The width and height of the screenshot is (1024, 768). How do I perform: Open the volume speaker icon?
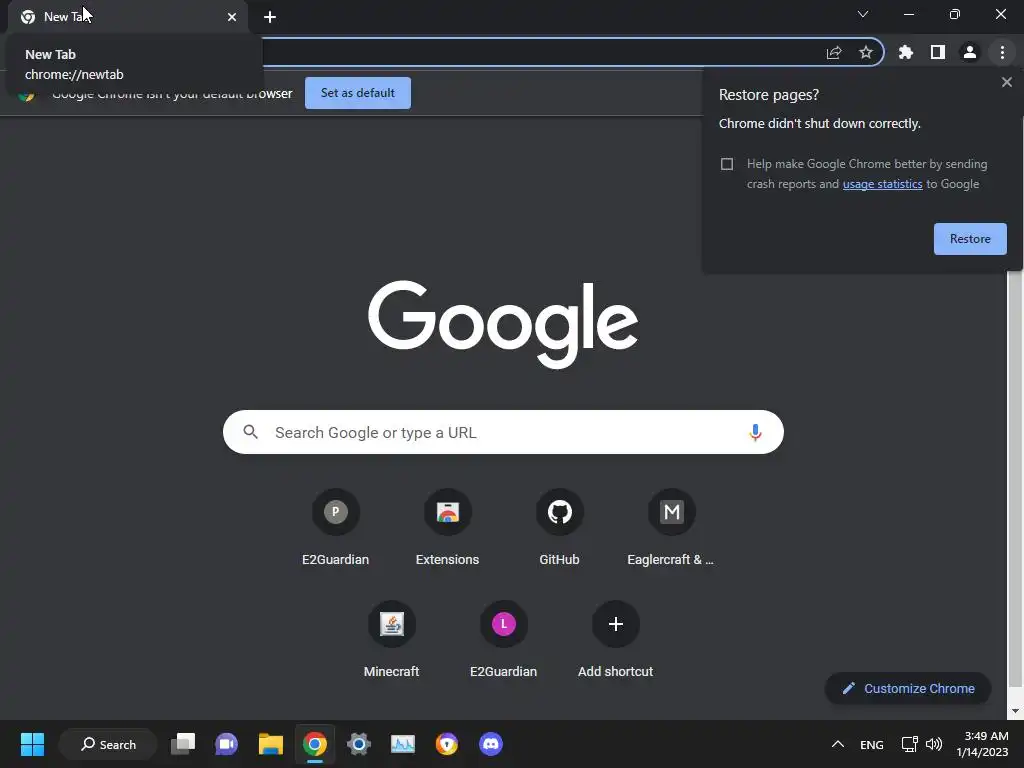[x=934, y=744]
